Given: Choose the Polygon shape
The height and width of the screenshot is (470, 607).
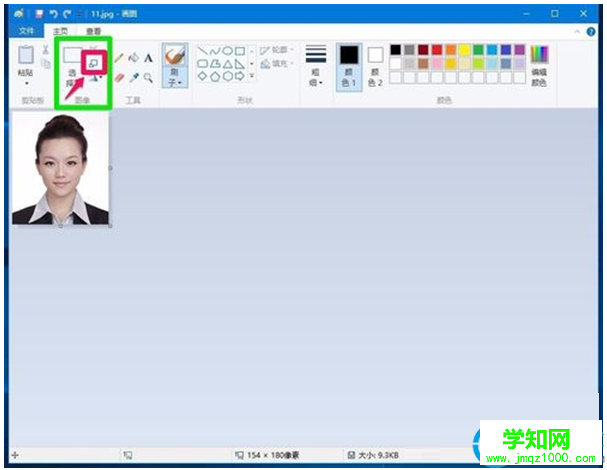Looking at the screenshot, I should pos(215,63).
